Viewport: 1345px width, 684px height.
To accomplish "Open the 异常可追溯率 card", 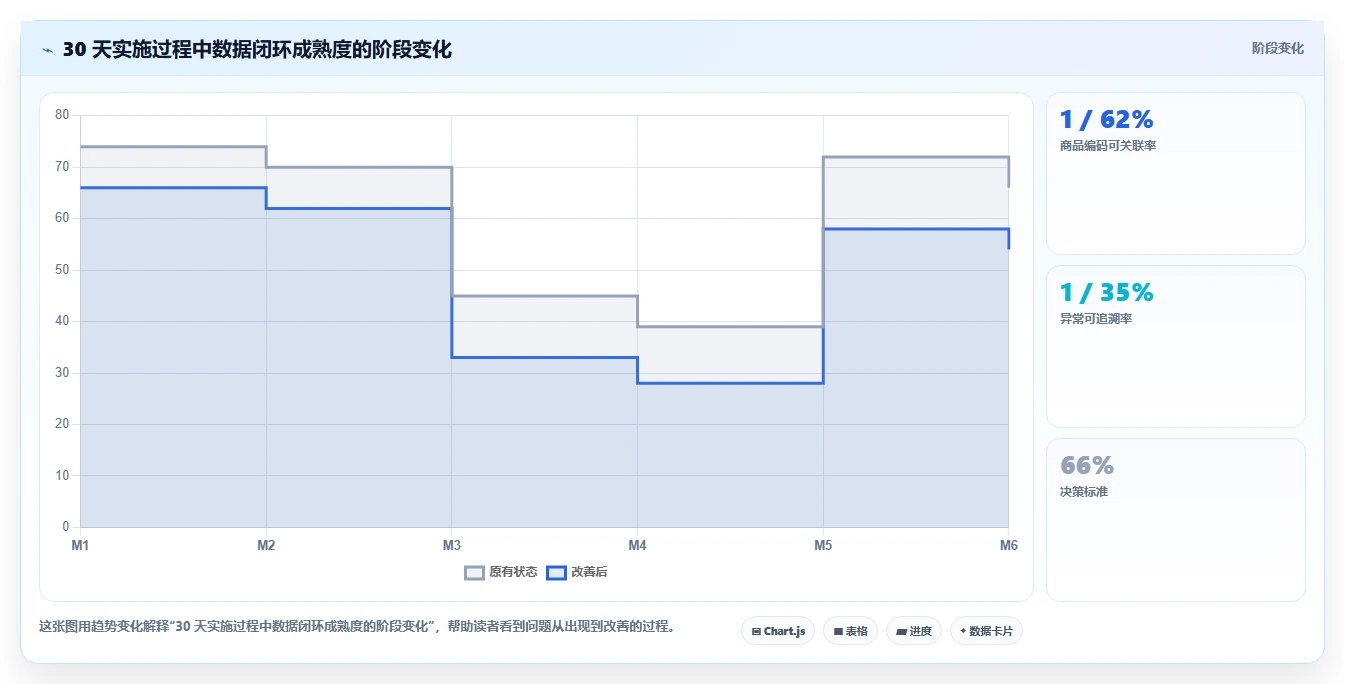I will [x=1176, y=346].
